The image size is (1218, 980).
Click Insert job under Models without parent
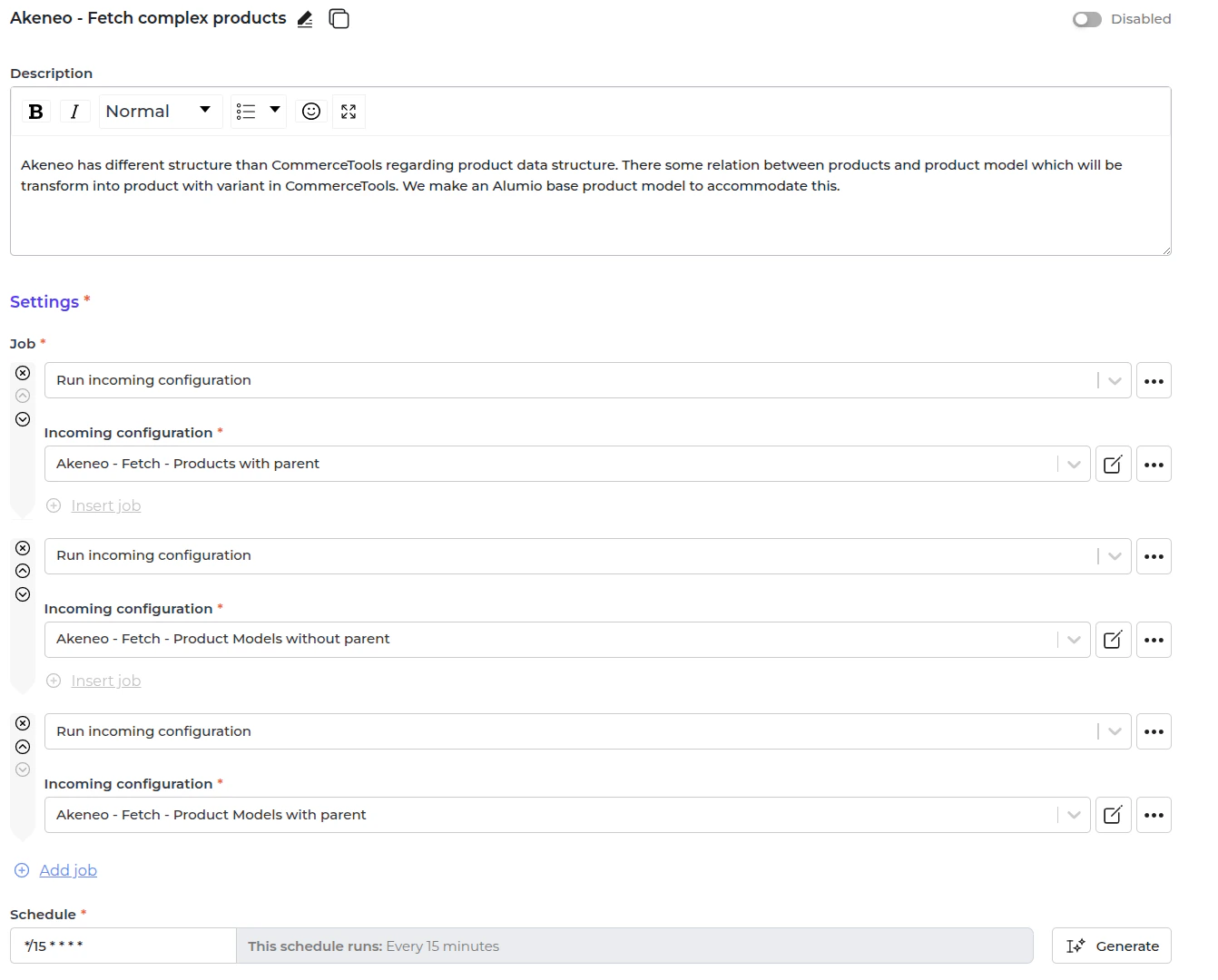(106, 681)
